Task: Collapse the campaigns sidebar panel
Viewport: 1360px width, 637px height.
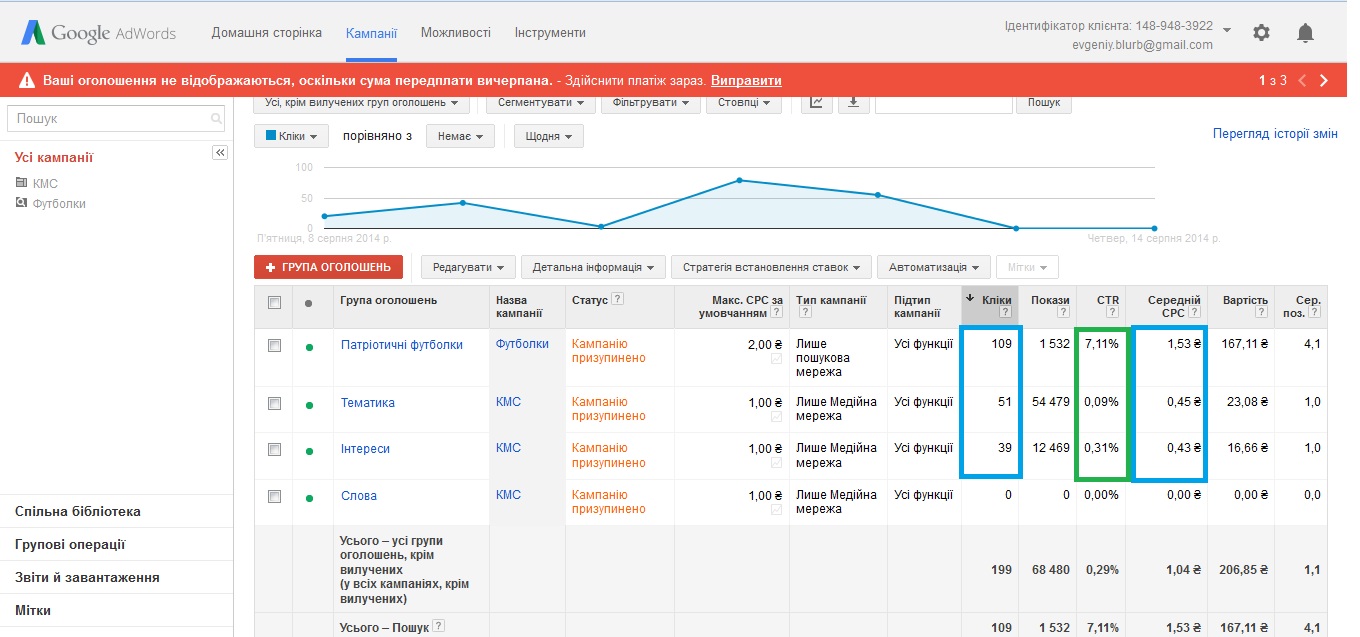Action: [x=221, y=152]
